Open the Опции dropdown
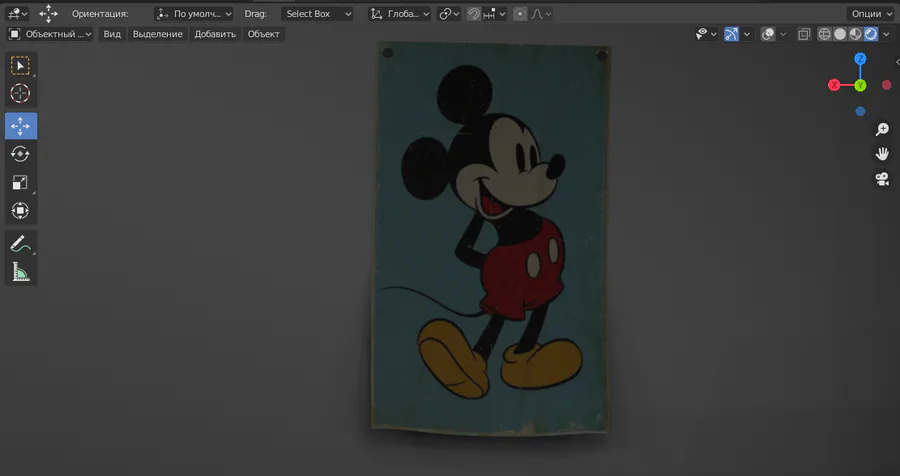 (x=872, y=14)
